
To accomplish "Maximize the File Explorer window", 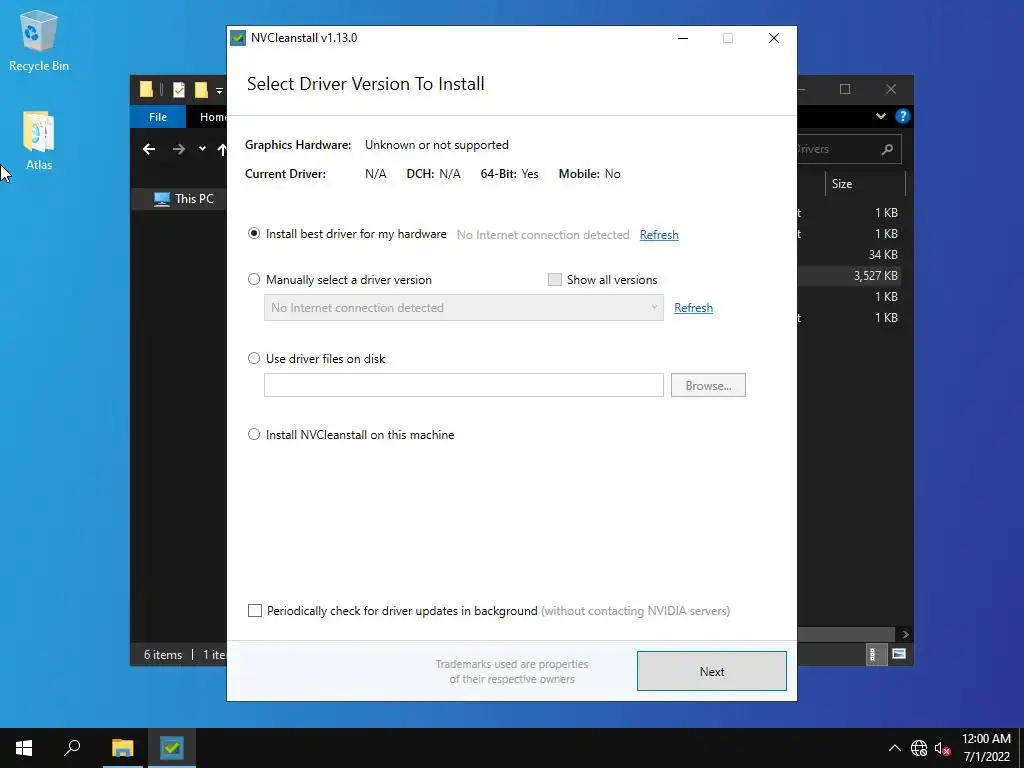I will pyautogui.click(x=845, y=89).
